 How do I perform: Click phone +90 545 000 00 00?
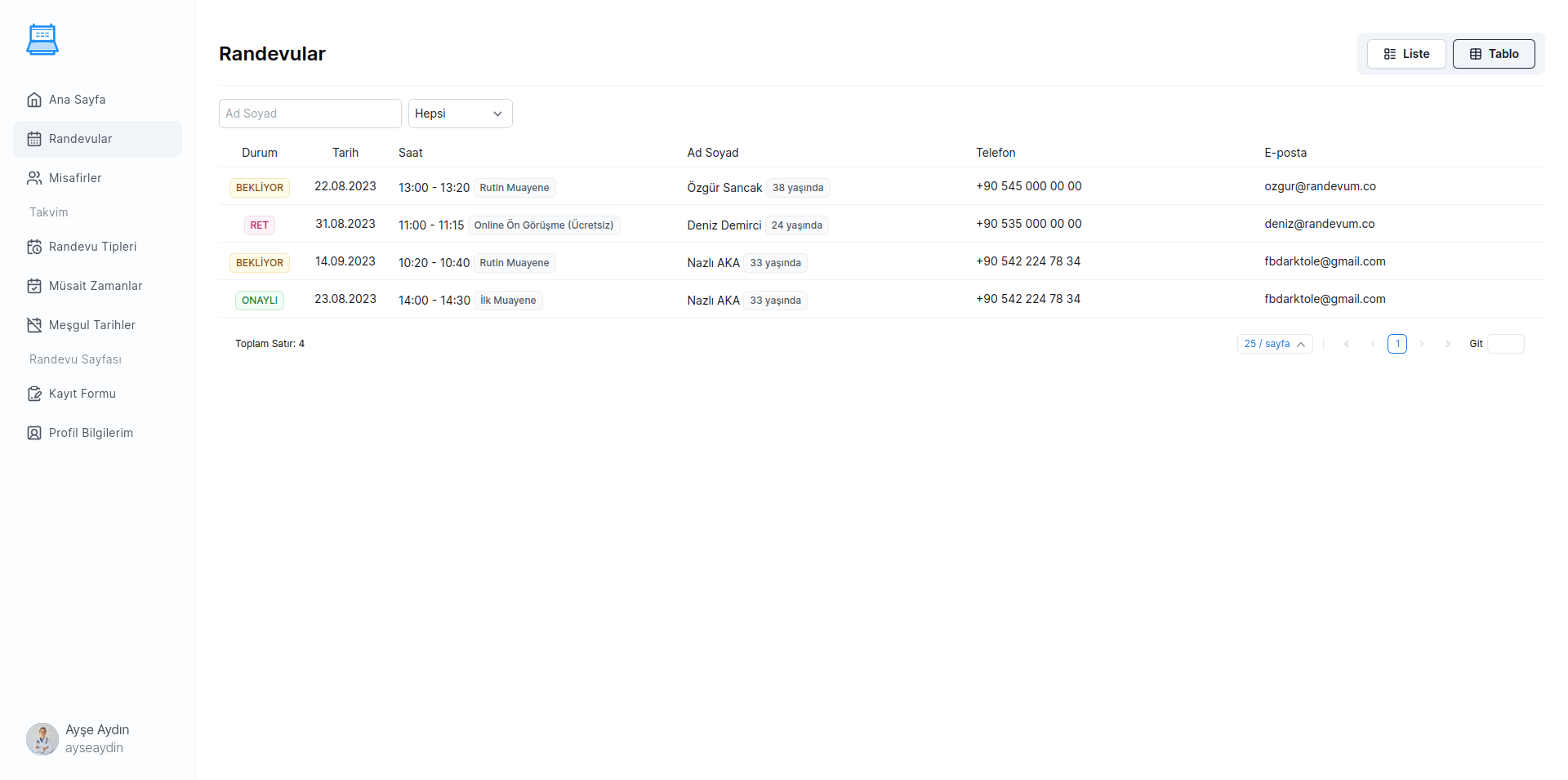click(x=1029, y=186)
